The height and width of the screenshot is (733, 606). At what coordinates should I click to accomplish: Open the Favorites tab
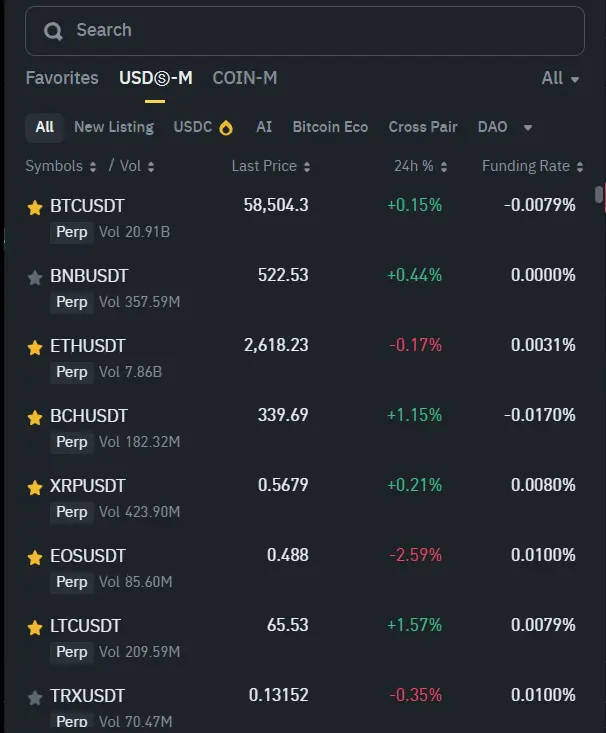tap(62, 78)
